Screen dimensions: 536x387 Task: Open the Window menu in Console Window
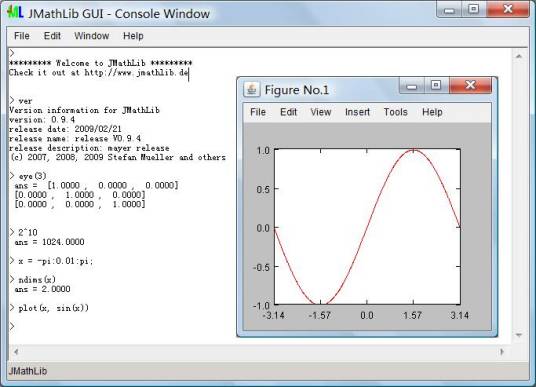[x=91, y=36]
